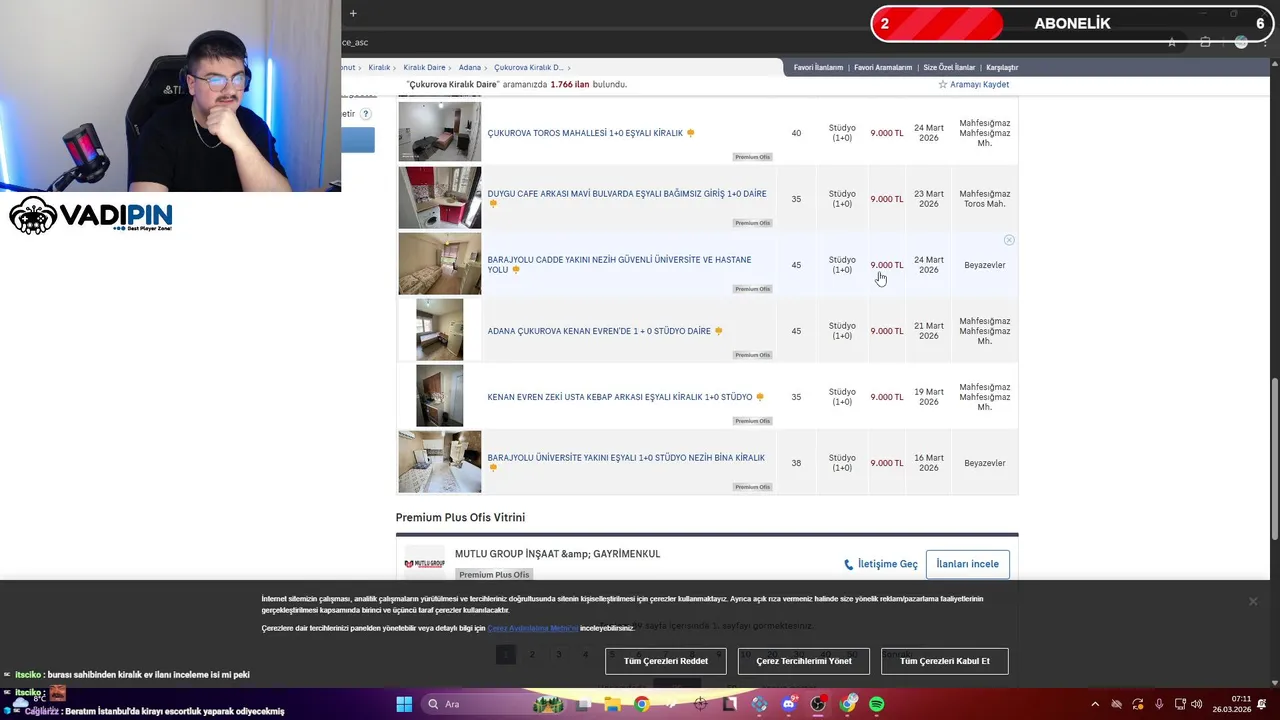View thumbnail of Barajyolu Cadde Yakını listing
1280x720 pixels.
[x=440, y=264]
